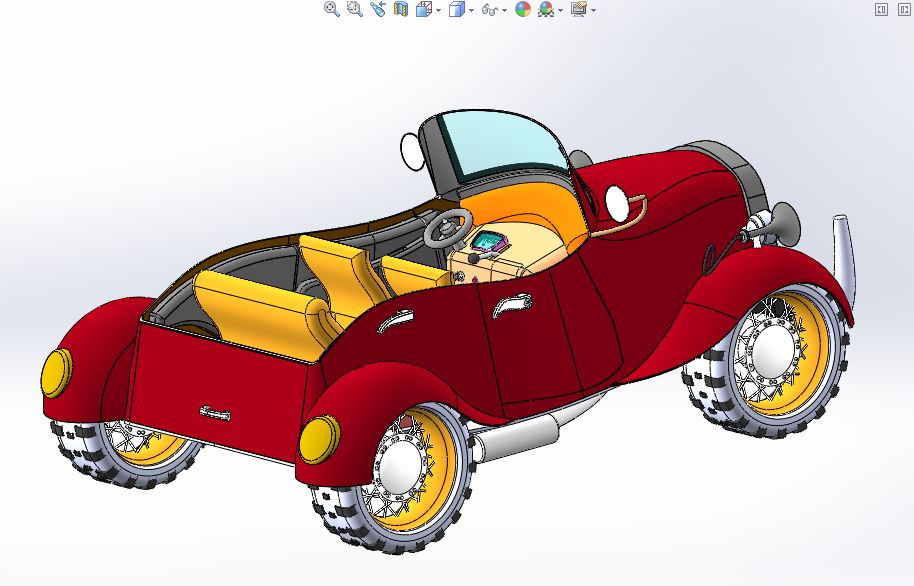Click the Display Style cube icon
The height and width of the screenshot is (586, 914).
[x=456, y=9]
